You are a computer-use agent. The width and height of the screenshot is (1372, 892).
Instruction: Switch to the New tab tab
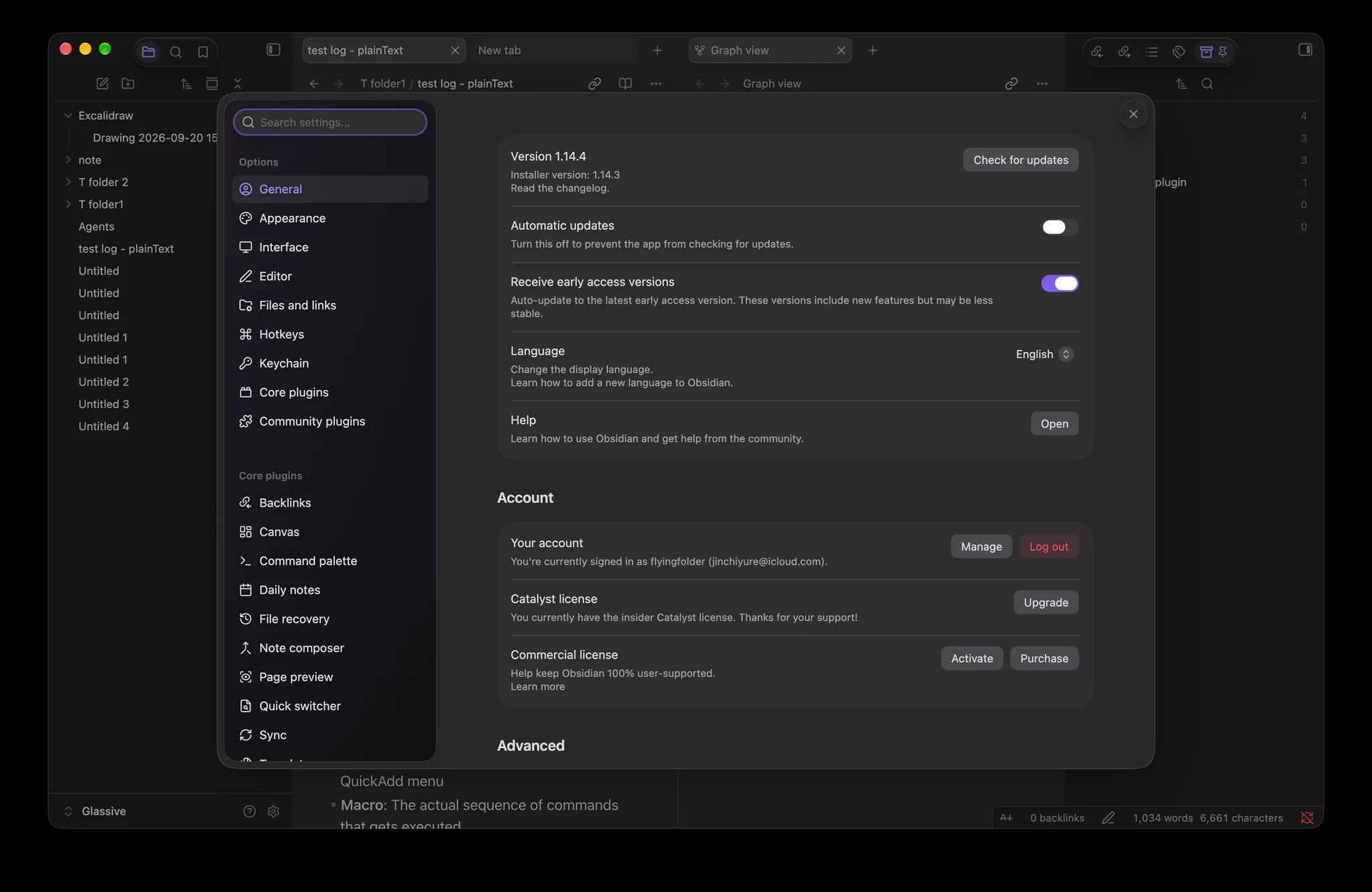coord(553,51)
